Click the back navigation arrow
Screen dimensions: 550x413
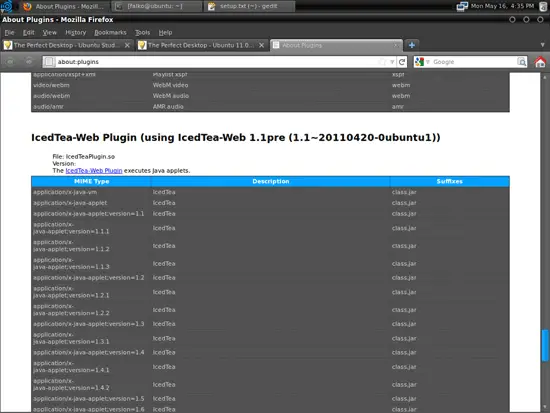pyautogui.click(x=10, y=62)
